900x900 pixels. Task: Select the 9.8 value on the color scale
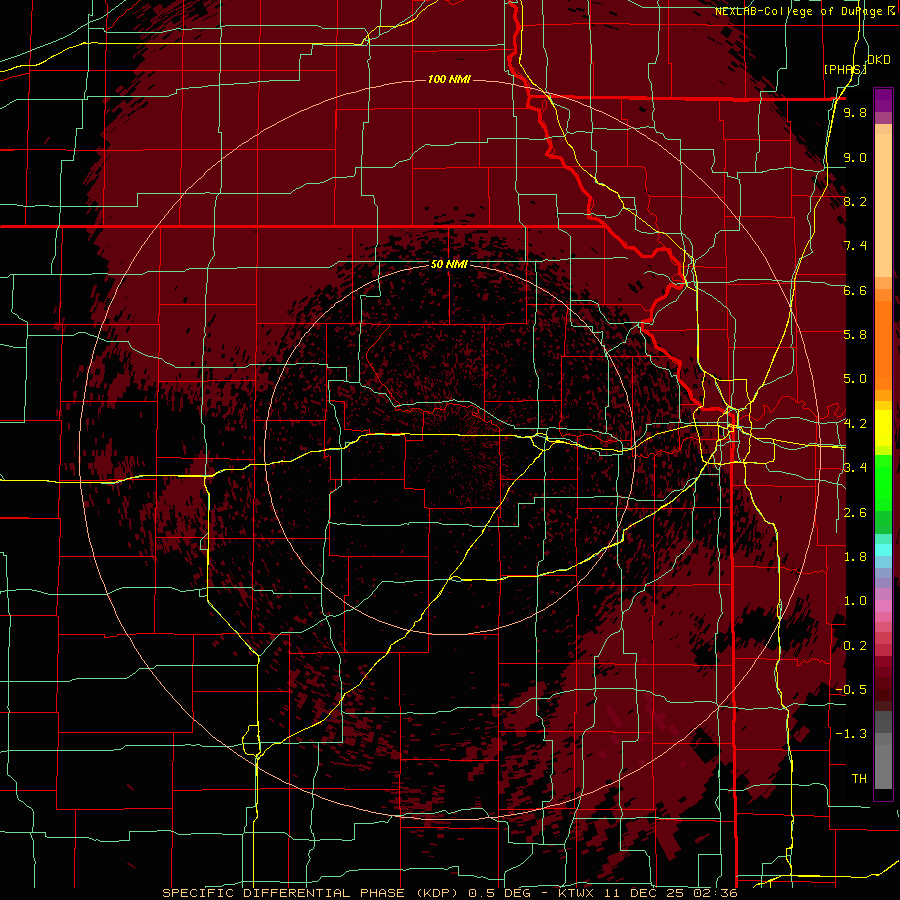coord(855,112)
